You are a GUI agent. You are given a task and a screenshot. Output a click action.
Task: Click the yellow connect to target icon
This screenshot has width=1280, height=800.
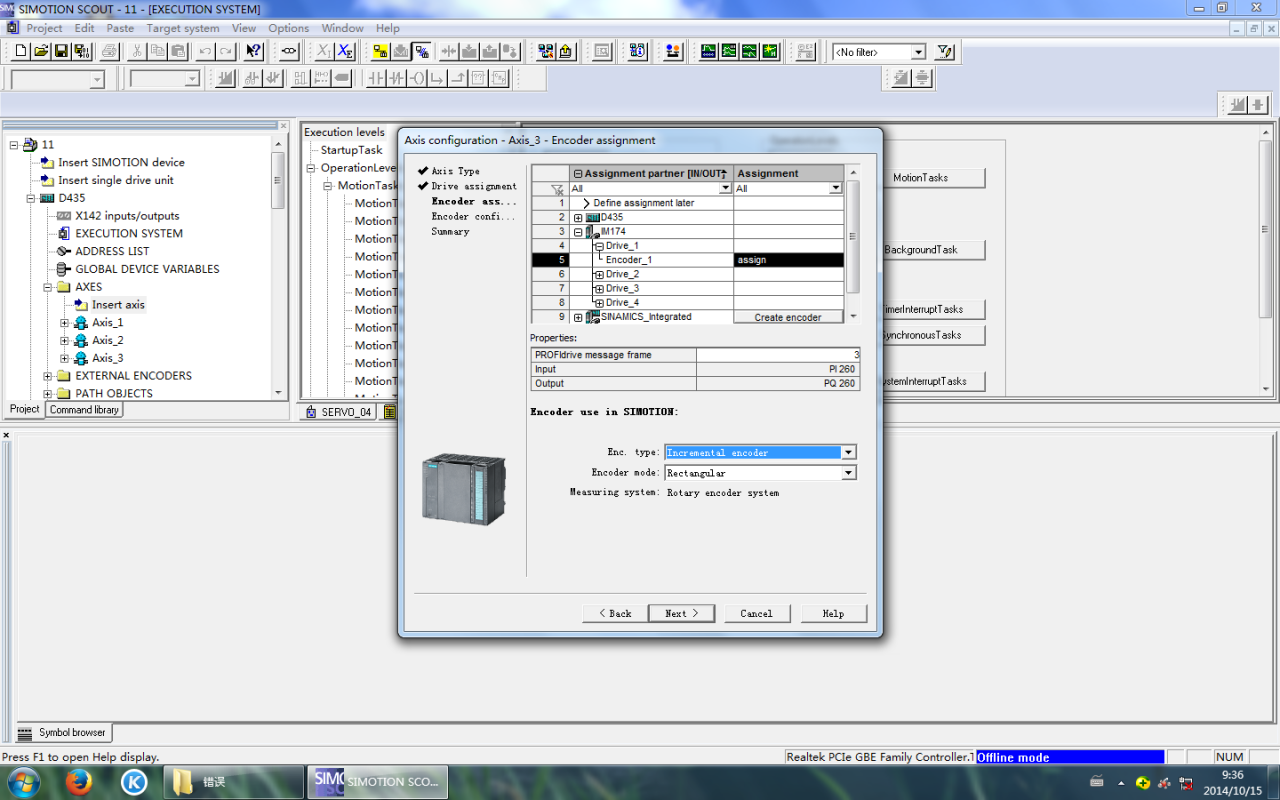(x=380, y=51)
